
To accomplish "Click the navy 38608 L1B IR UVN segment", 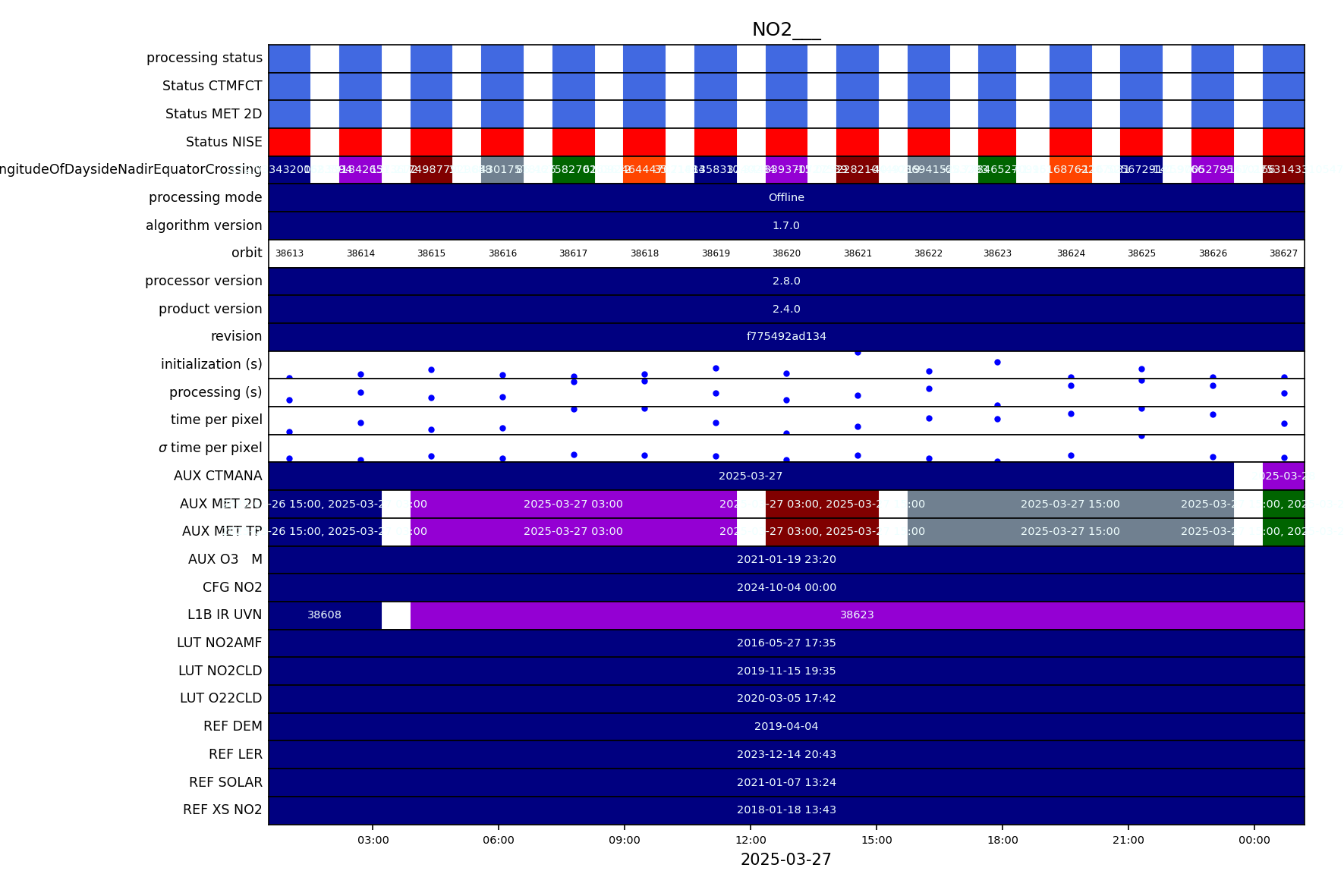I will [324, 615].
